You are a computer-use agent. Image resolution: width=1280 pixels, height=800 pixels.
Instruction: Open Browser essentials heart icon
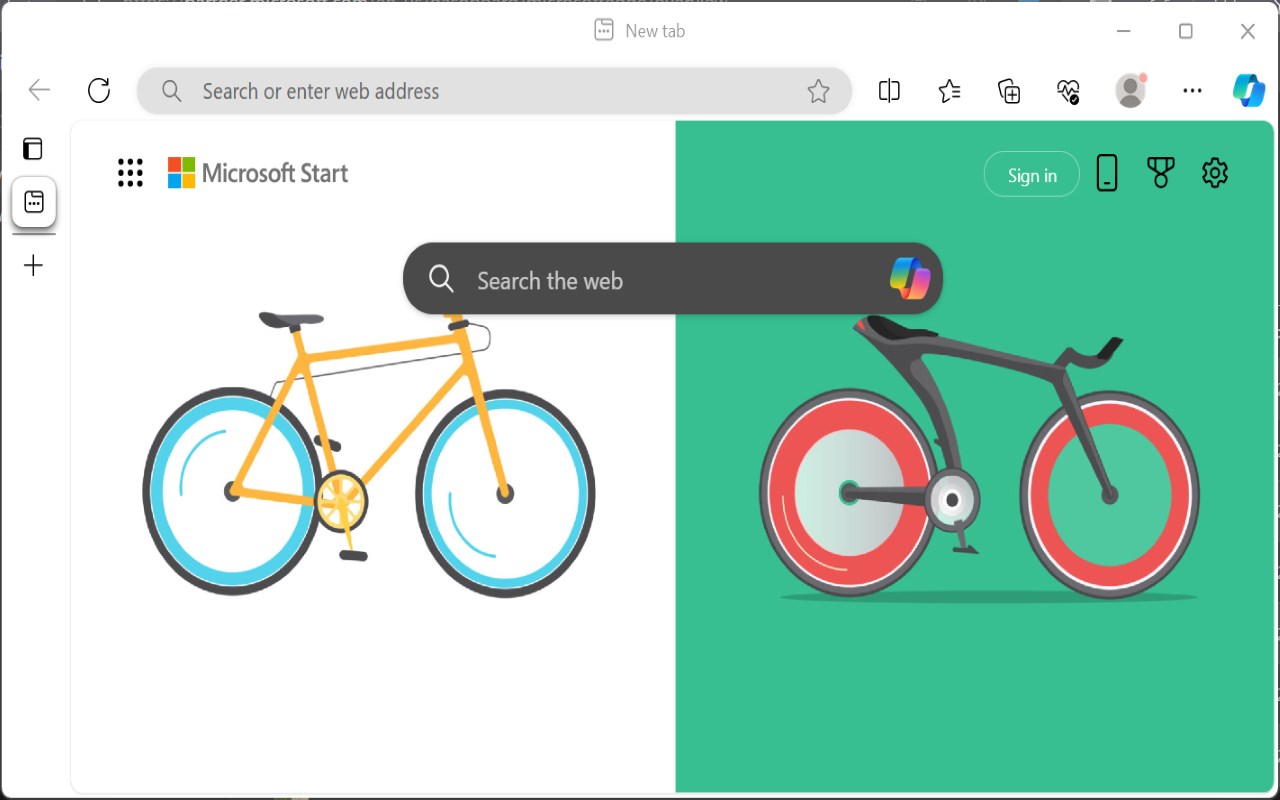(1068, 91)
